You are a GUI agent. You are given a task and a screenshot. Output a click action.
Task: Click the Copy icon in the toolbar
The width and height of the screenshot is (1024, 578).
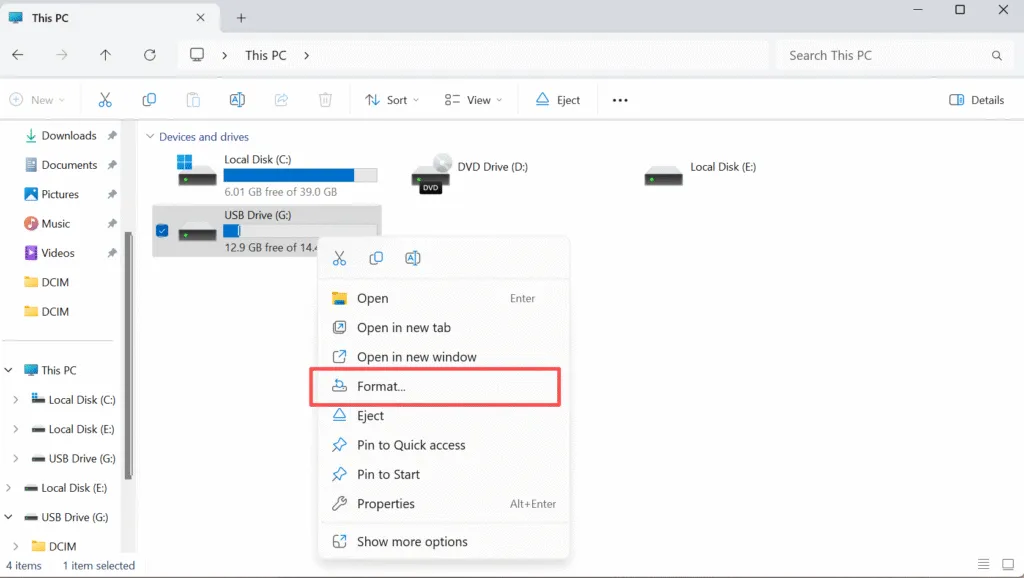[148, 100]
